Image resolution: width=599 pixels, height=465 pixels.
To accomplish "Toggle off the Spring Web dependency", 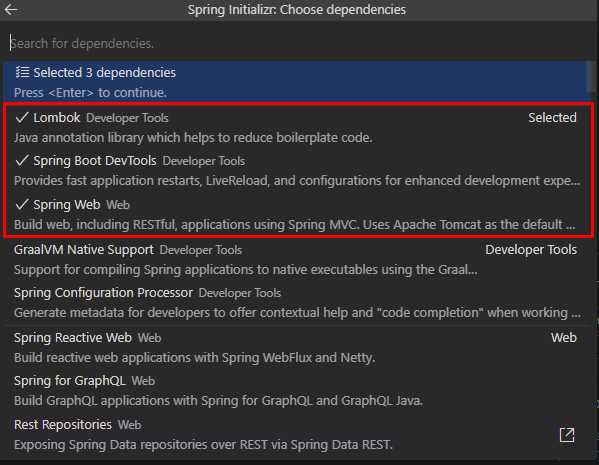I will [x=296, y=214].
